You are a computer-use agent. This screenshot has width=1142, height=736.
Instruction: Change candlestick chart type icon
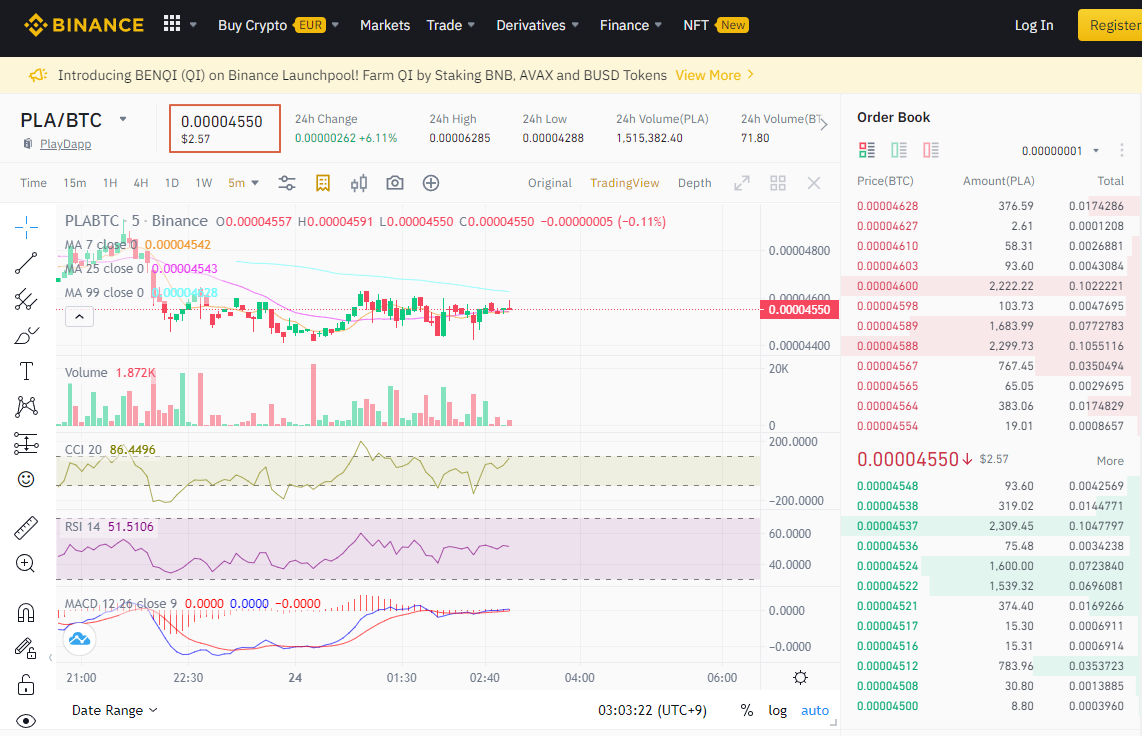click(358, 183)
